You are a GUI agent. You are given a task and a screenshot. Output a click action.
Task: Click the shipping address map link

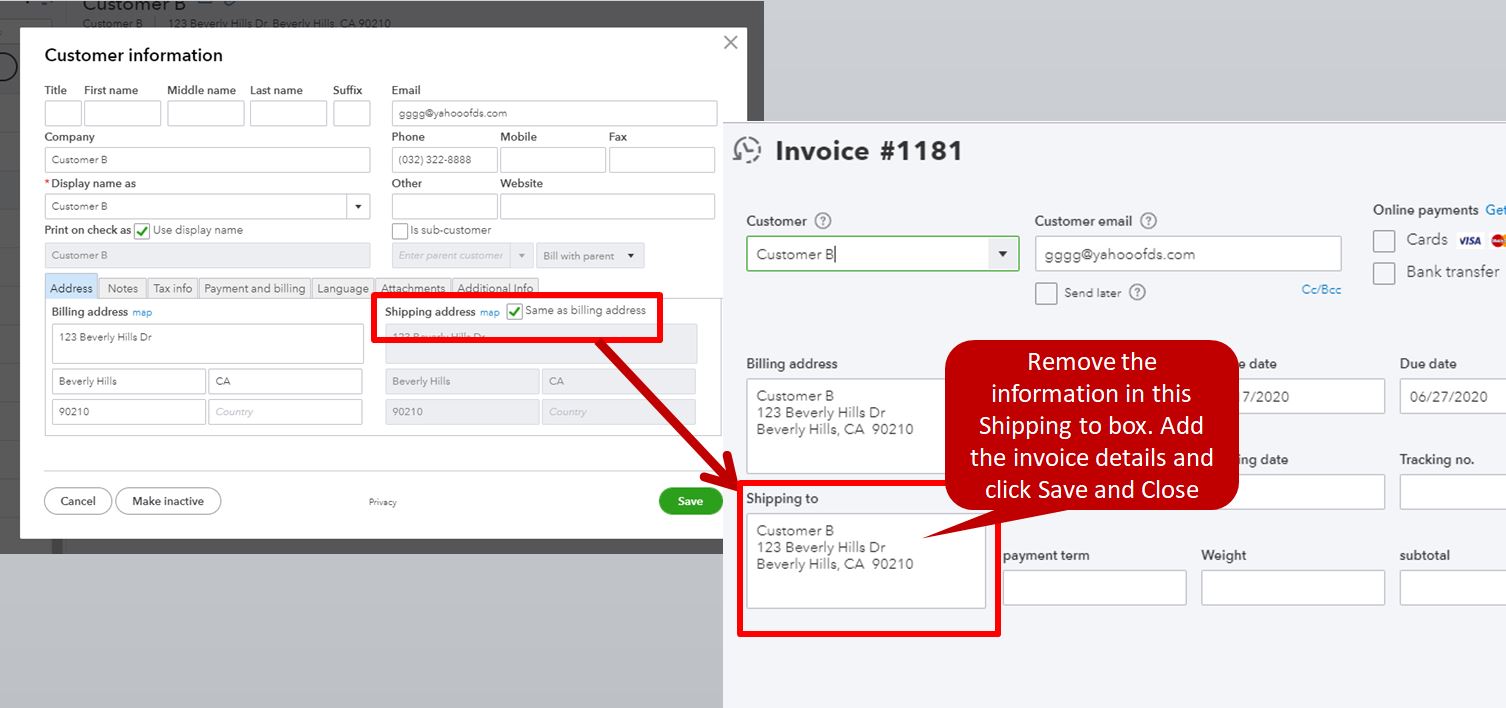pos(489,312)
